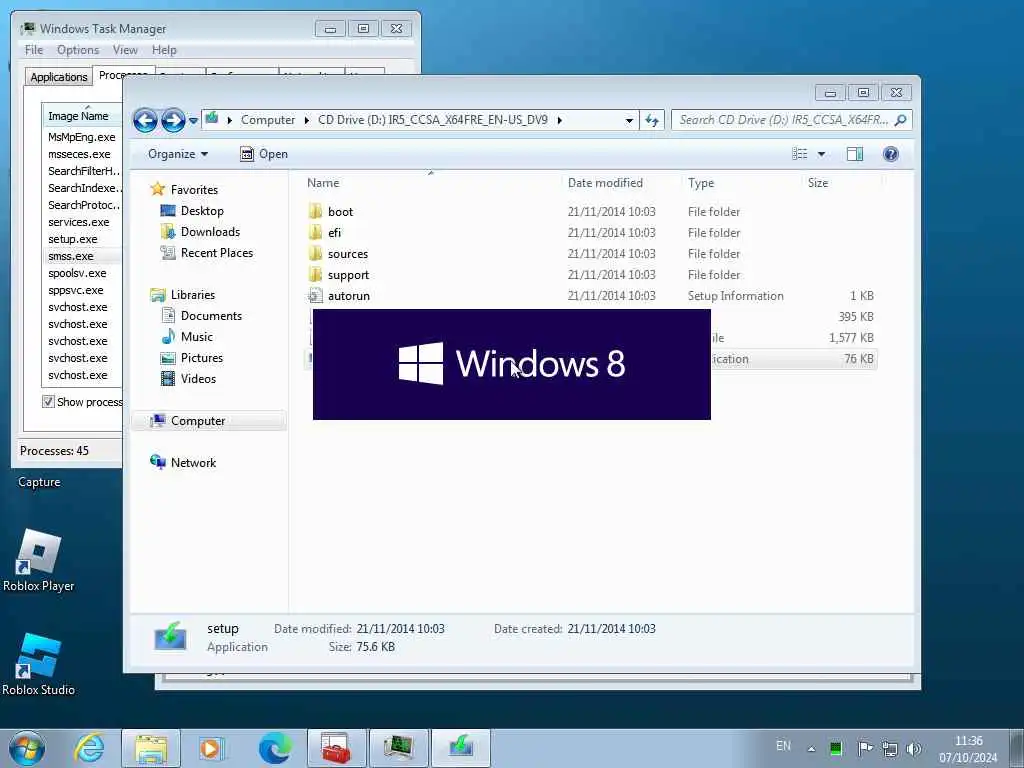Open Windows Media Player from taskbar
The image size is (1024, 768).
212,748
